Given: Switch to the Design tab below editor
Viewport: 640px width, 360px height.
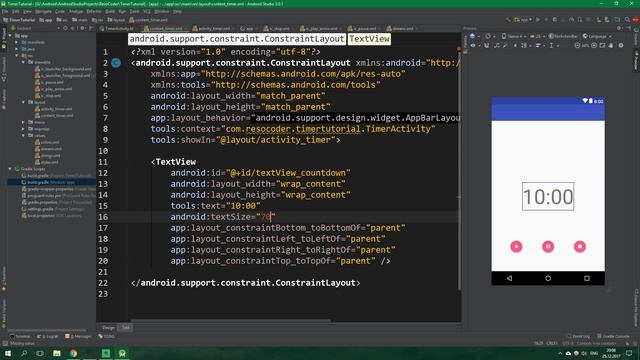Looking at the screenshot, I should click(x=108, y=327).
